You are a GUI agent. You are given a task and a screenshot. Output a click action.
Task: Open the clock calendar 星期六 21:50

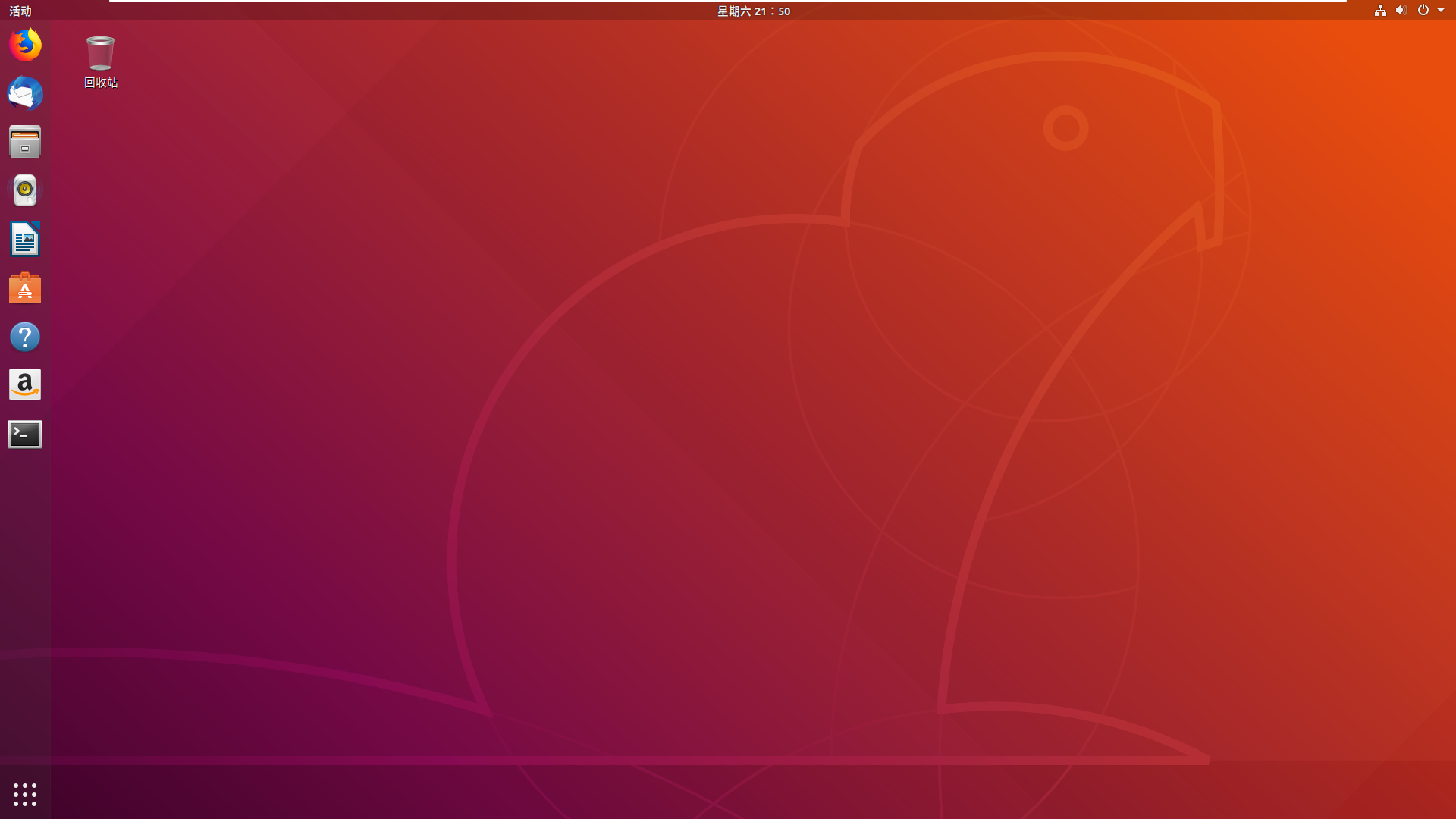[754, 11]
